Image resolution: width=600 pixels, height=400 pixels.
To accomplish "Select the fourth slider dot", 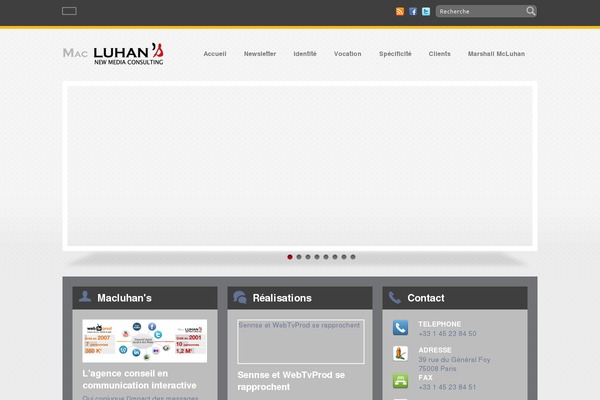I will (317, 257).
